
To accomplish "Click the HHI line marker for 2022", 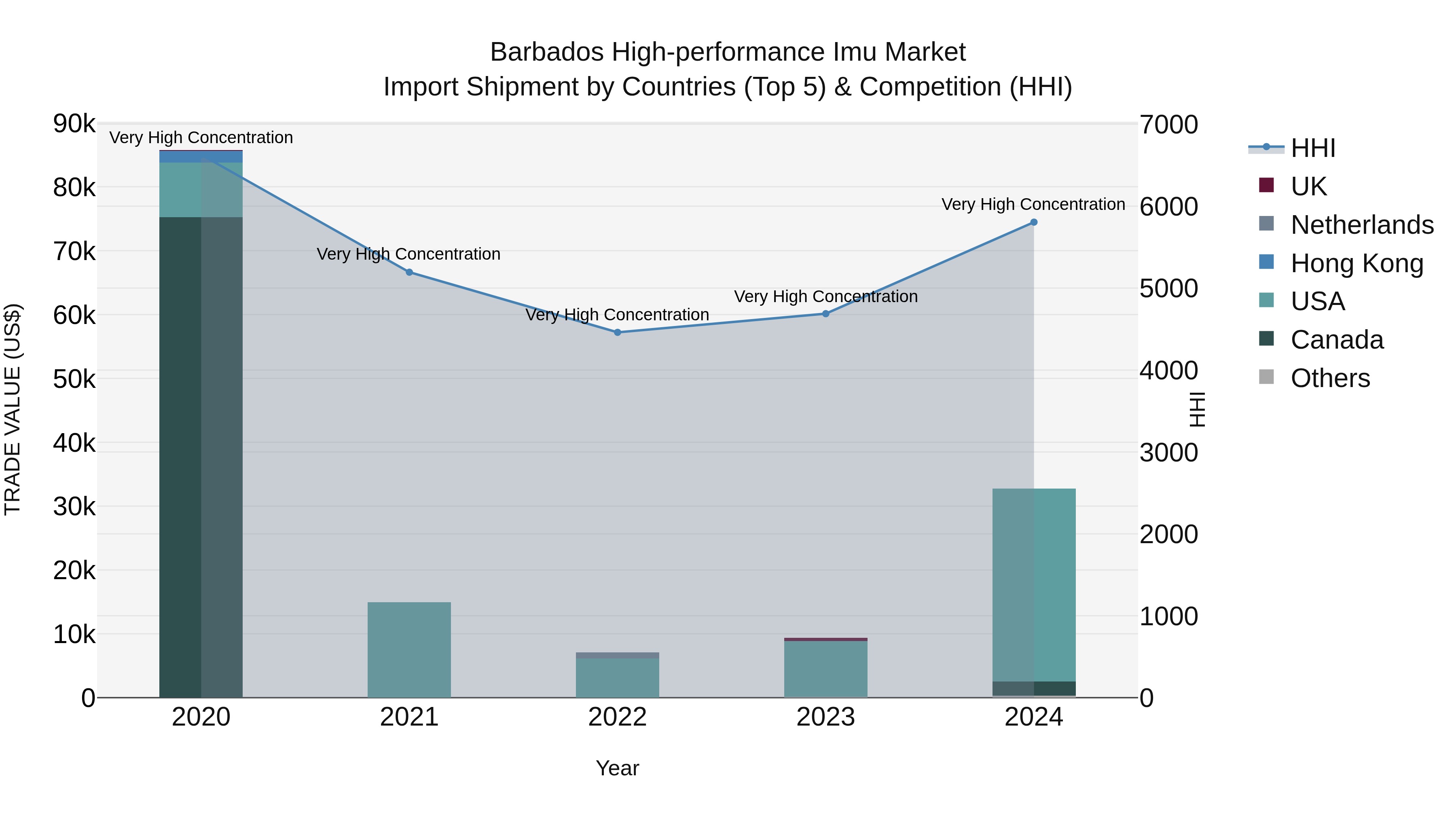I will (x=617, y=332).
